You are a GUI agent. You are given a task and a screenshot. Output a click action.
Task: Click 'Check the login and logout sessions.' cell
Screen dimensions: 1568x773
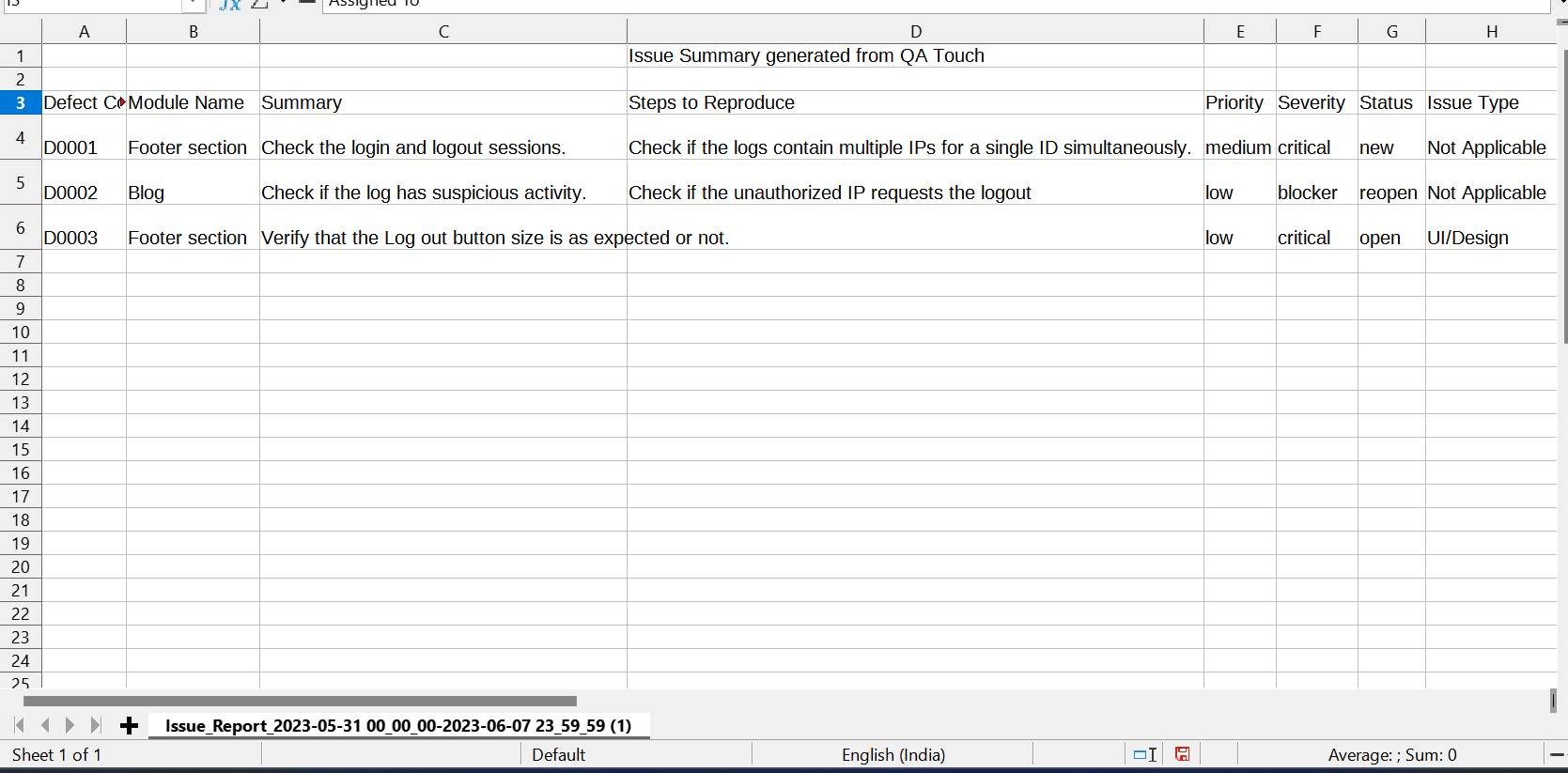coord(443,137)
